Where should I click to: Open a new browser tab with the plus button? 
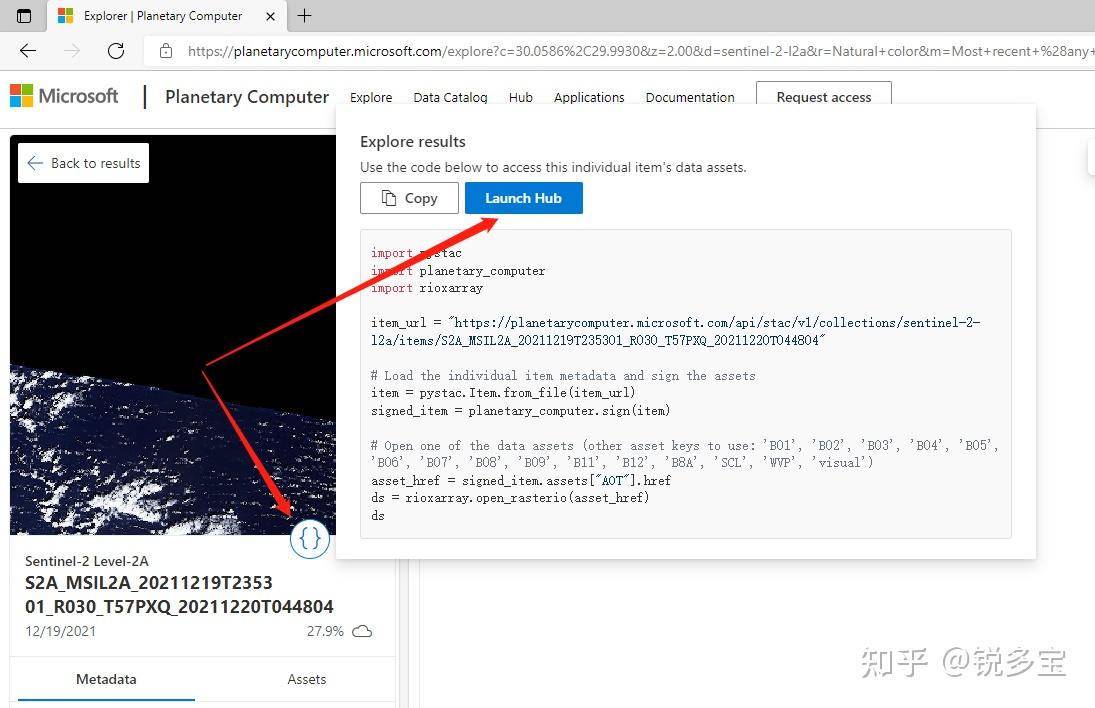click(x=303, y=16)
